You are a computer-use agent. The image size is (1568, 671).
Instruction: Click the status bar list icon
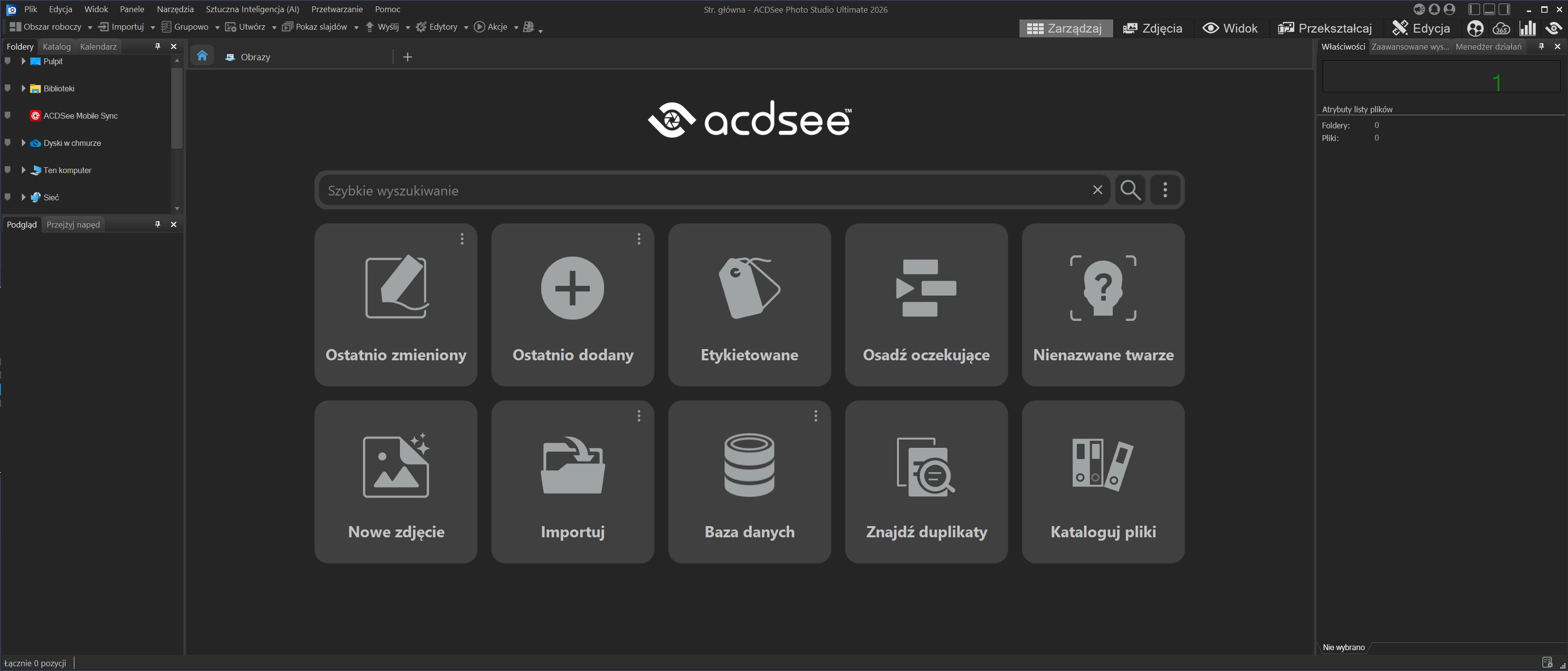1547,662
